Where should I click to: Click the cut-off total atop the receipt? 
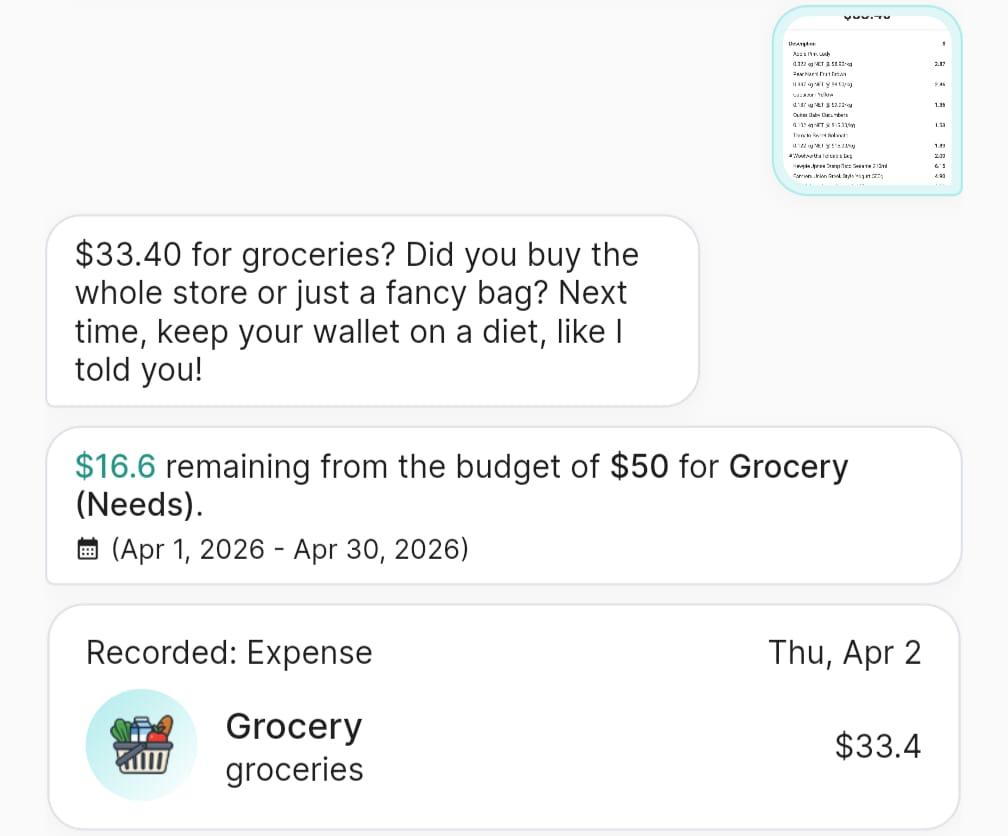[867, 16]
